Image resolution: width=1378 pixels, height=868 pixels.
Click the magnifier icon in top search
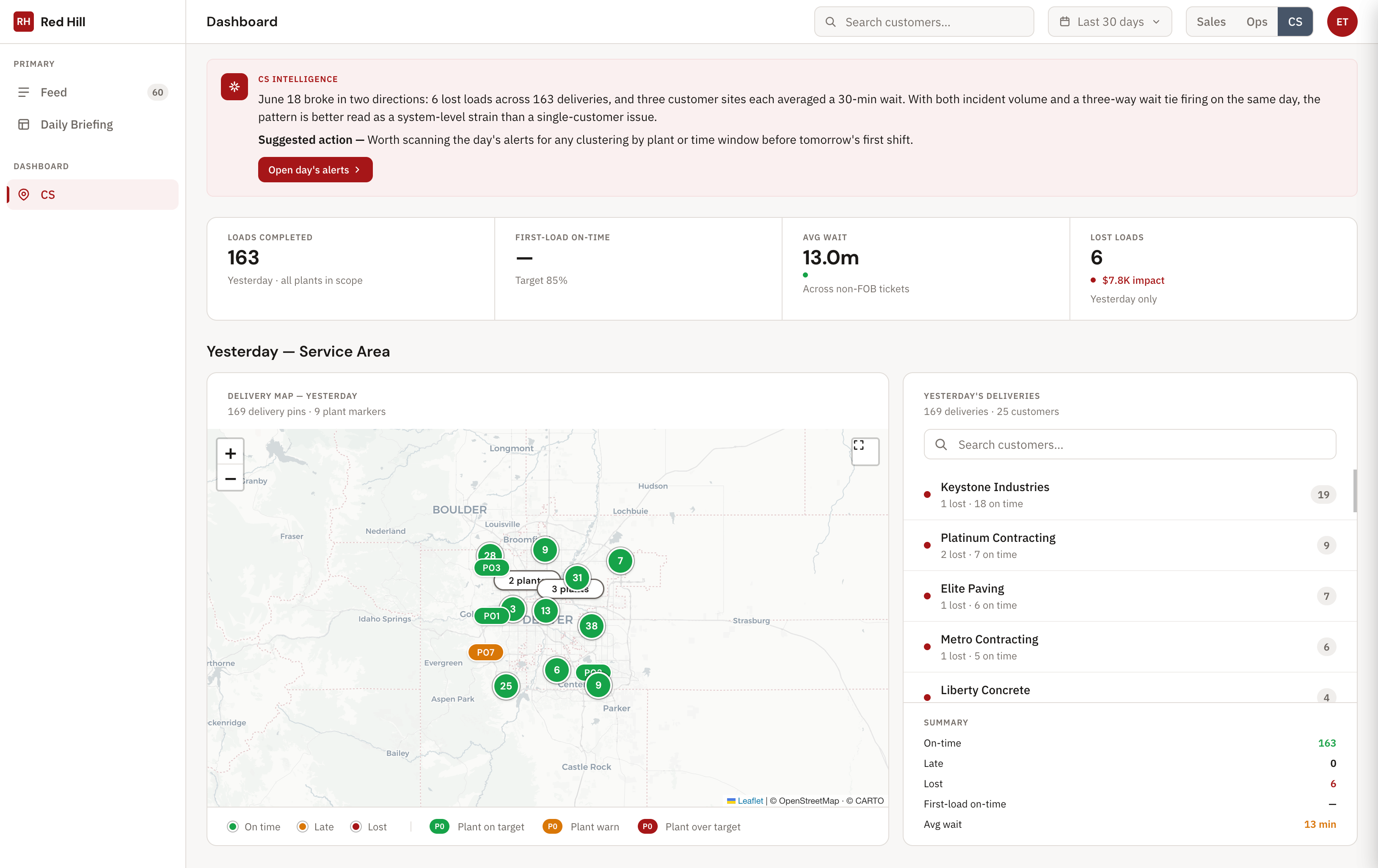pyautogui.click(x=830, y=22)
